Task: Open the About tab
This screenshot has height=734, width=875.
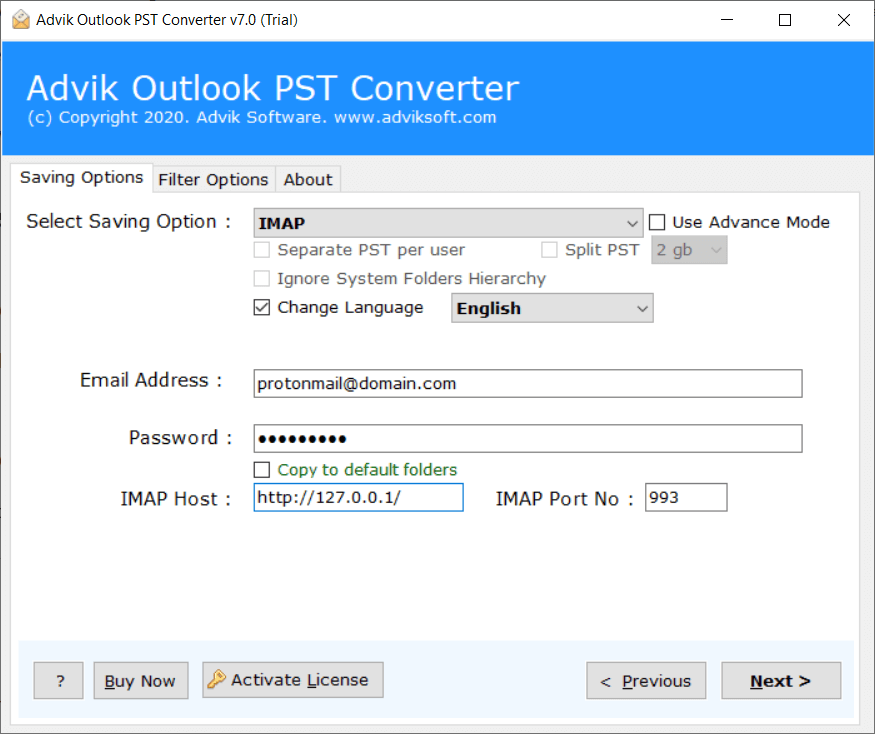Action: (x=307, y=180)
